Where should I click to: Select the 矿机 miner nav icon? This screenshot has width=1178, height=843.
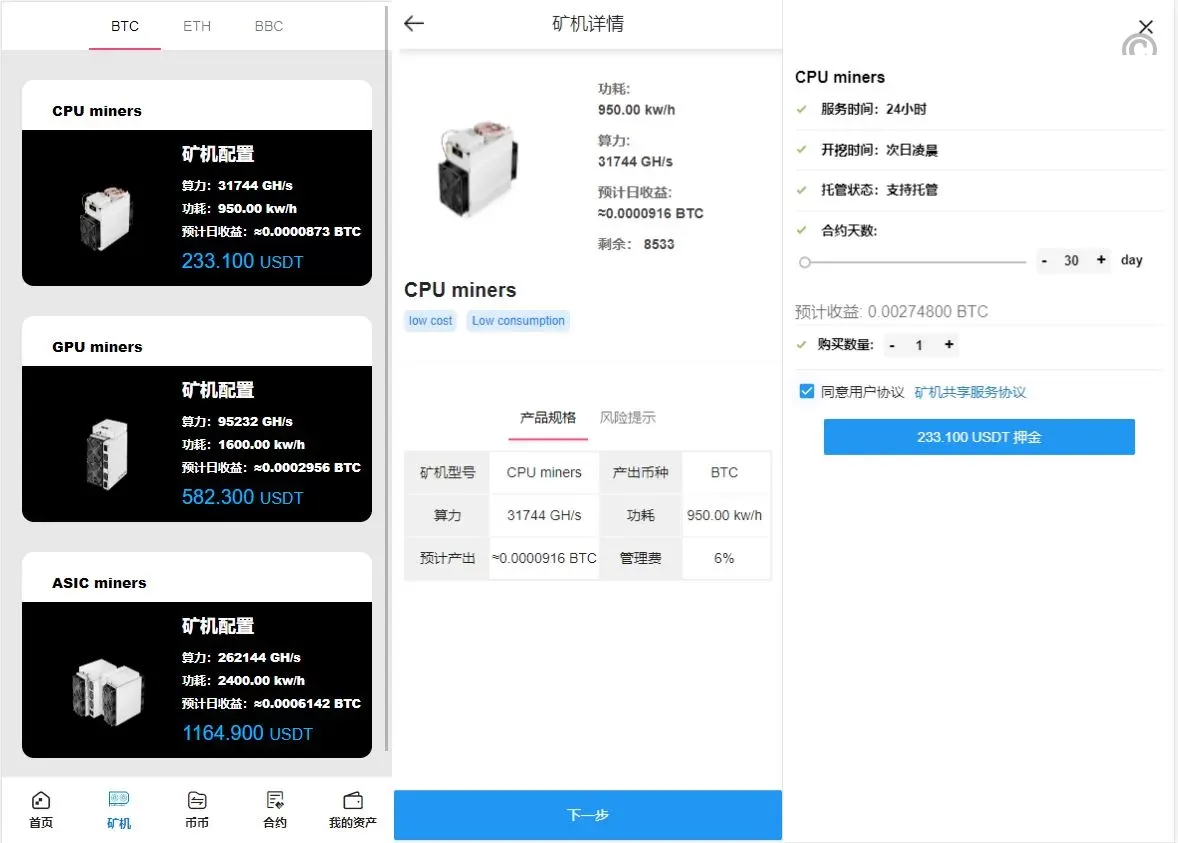pos(119,801)
